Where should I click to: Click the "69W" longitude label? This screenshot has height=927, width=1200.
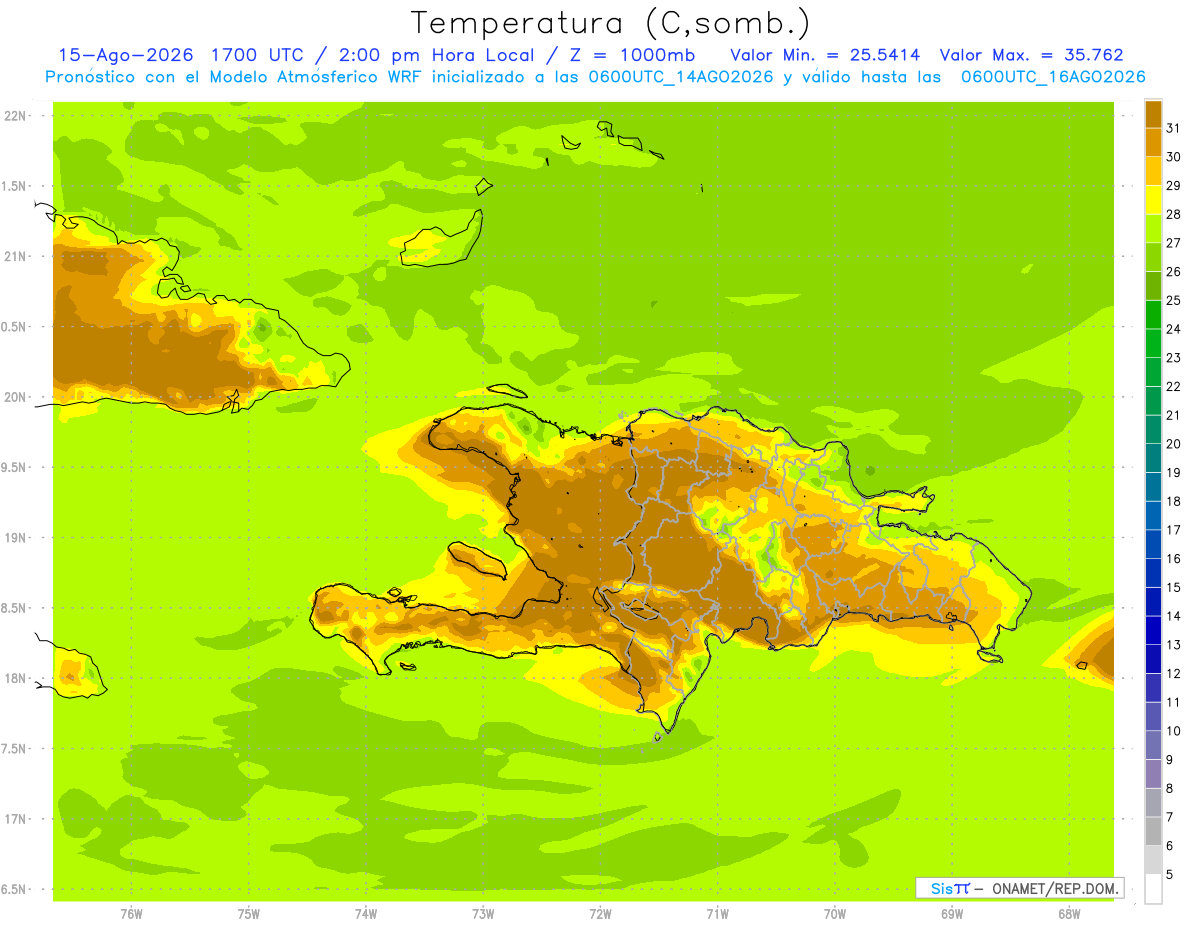(x=952, y=914)
